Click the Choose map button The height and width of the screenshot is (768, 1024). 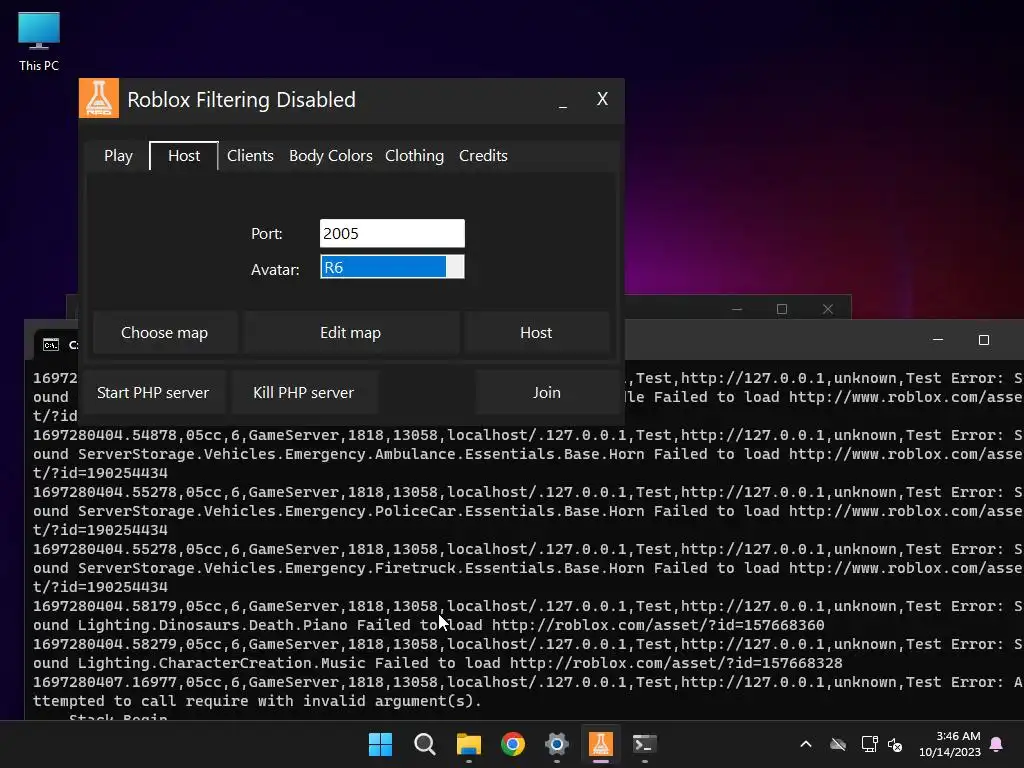pyautogui.click(x=165, y=332)
